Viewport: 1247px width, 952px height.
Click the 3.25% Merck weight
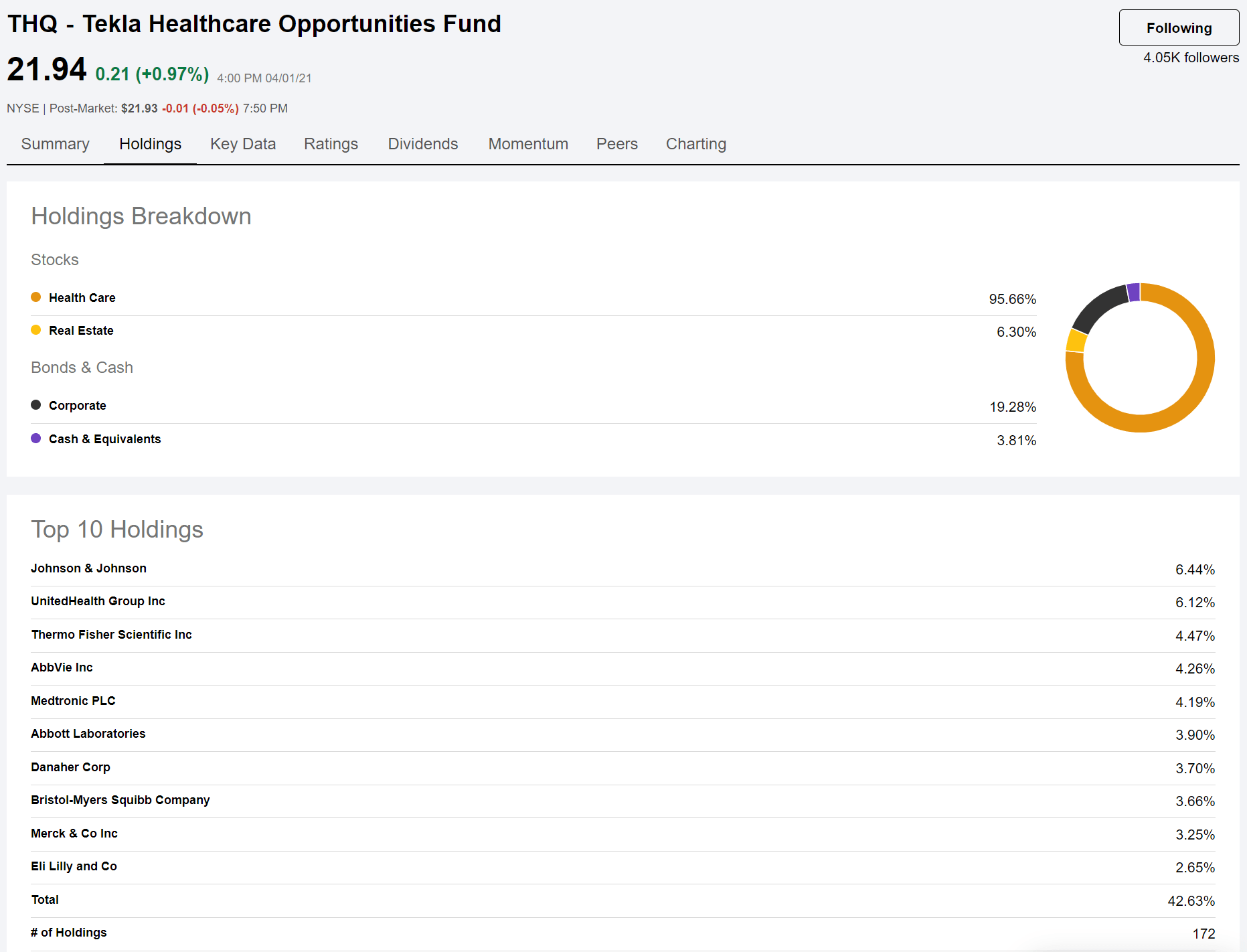tap(1195, 835)
